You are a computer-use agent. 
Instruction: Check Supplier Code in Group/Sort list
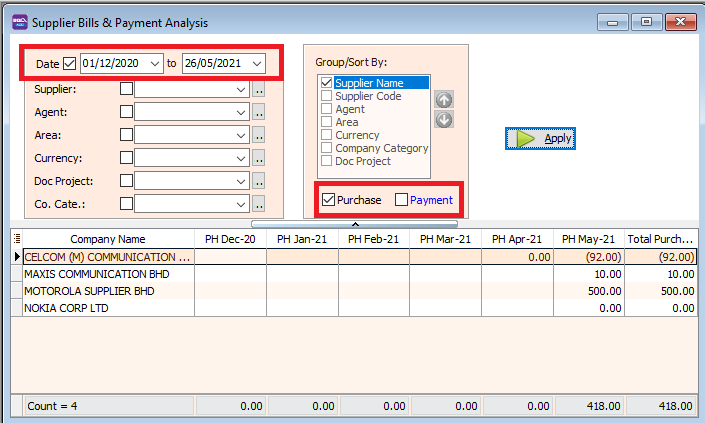[327, 96]
